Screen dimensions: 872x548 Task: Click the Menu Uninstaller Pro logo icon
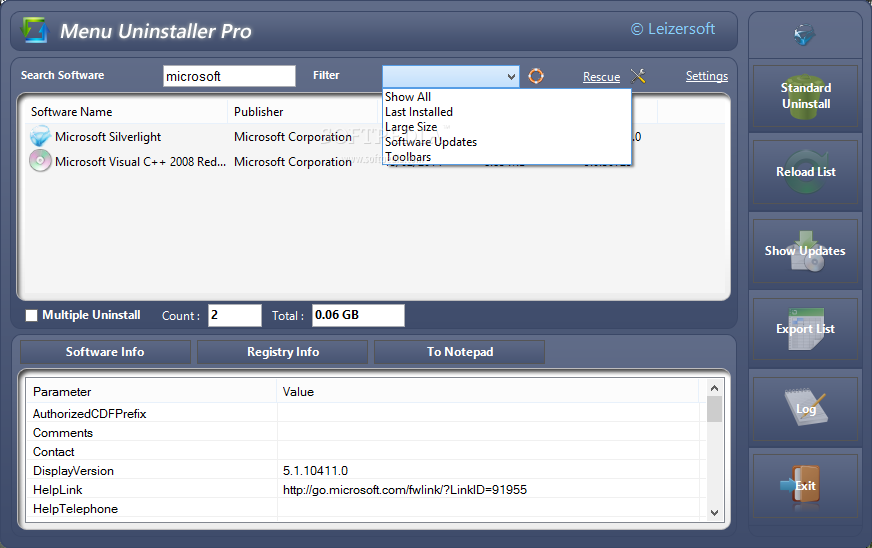(x=34, y=30)
